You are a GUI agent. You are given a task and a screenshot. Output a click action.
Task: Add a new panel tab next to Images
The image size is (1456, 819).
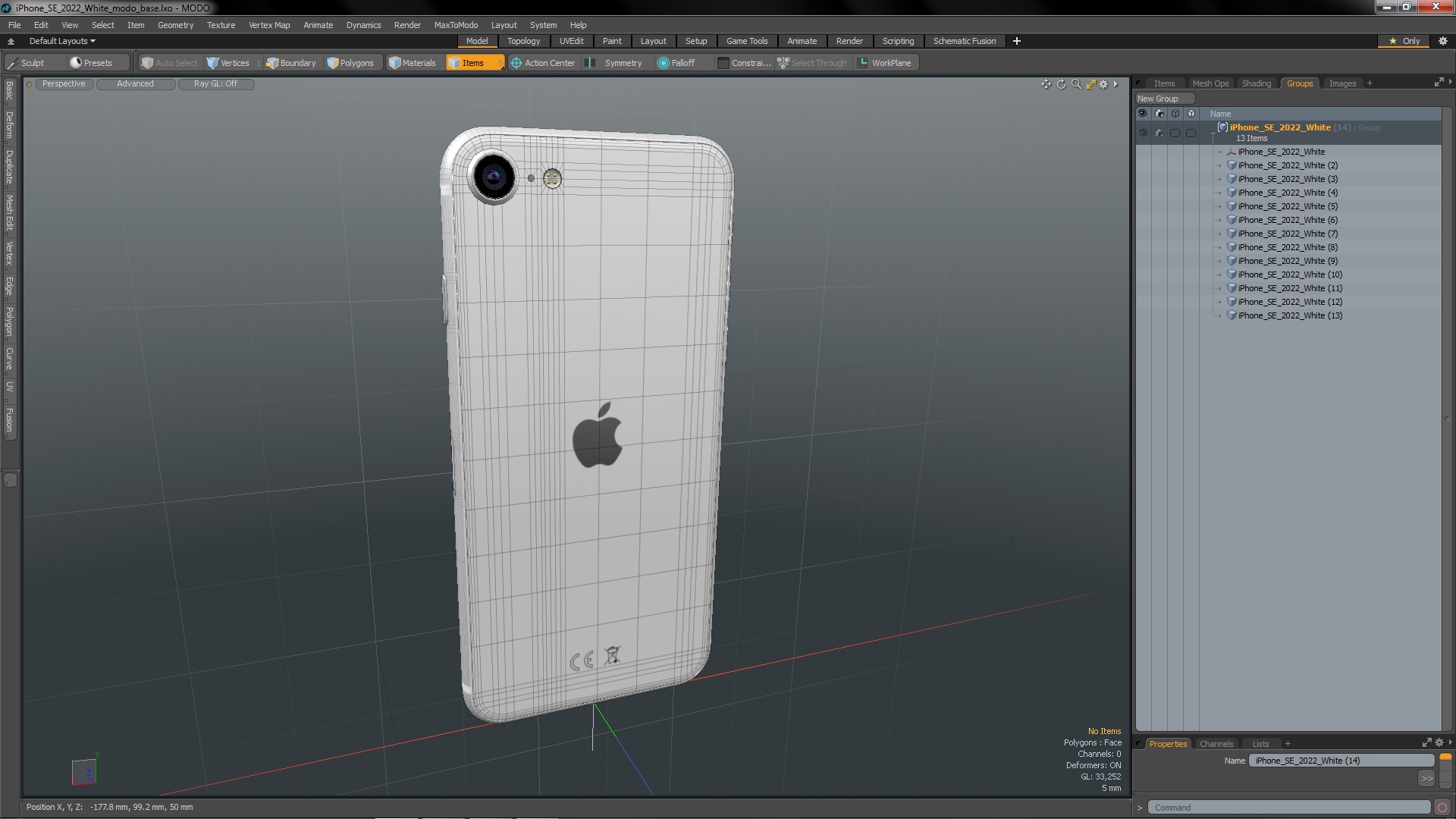(1370, 83)
